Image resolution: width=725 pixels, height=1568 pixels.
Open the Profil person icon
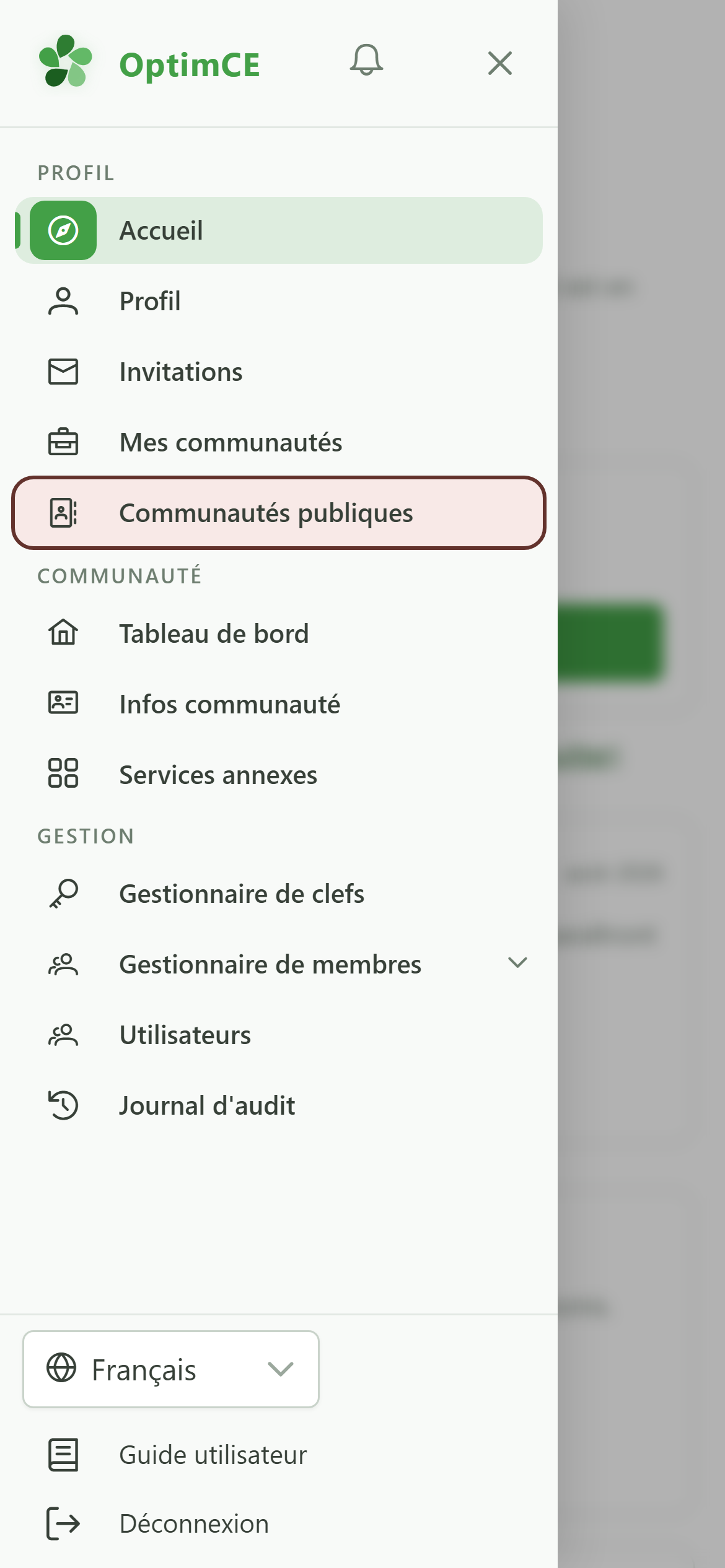tap(63, 302)
